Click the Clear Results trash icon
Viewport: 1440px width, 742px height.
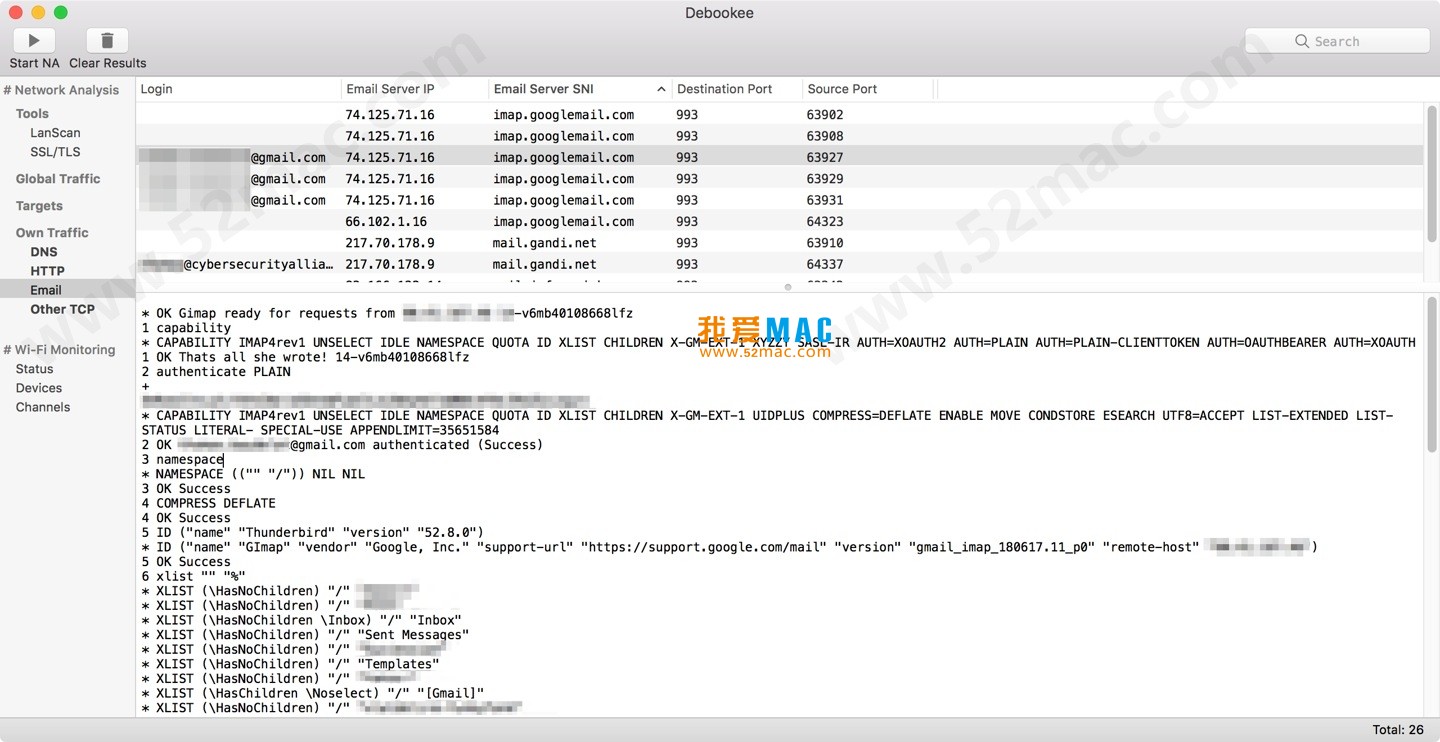(x=107, y=41)
